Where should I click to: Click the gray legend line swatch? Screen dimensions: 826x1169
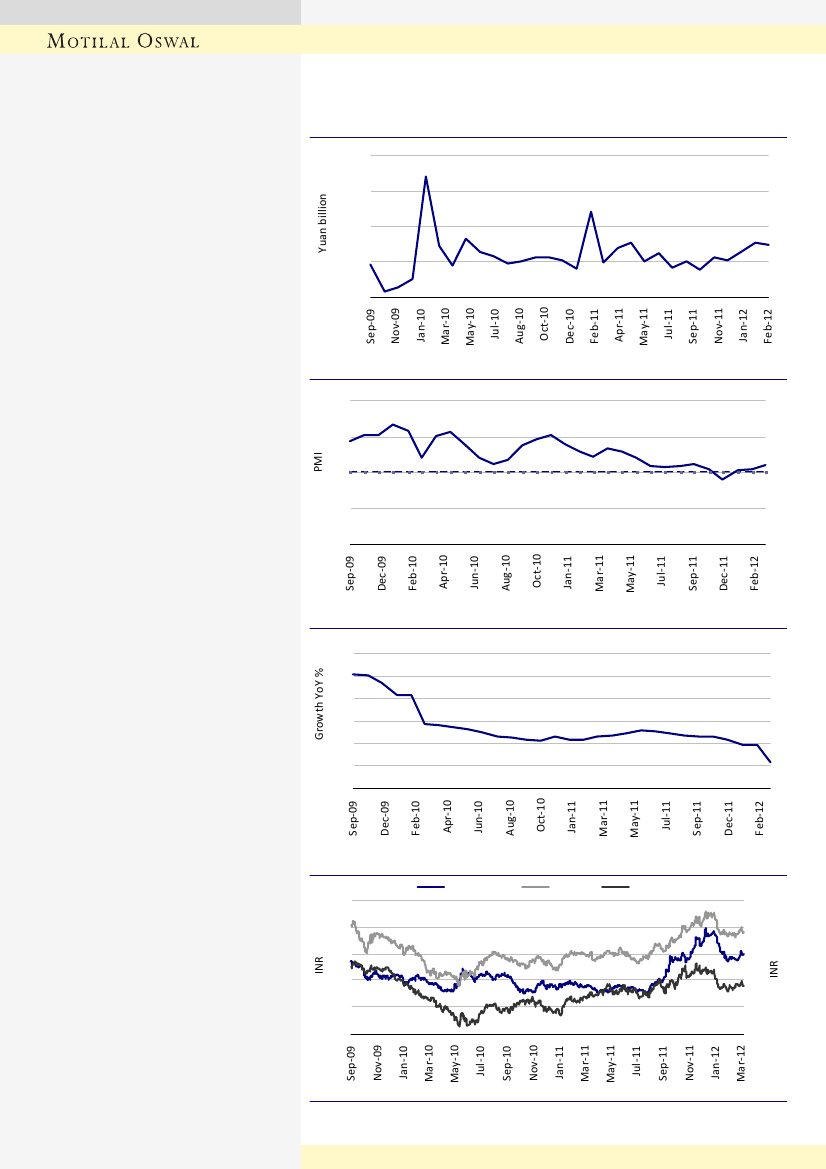coord(535,887)
